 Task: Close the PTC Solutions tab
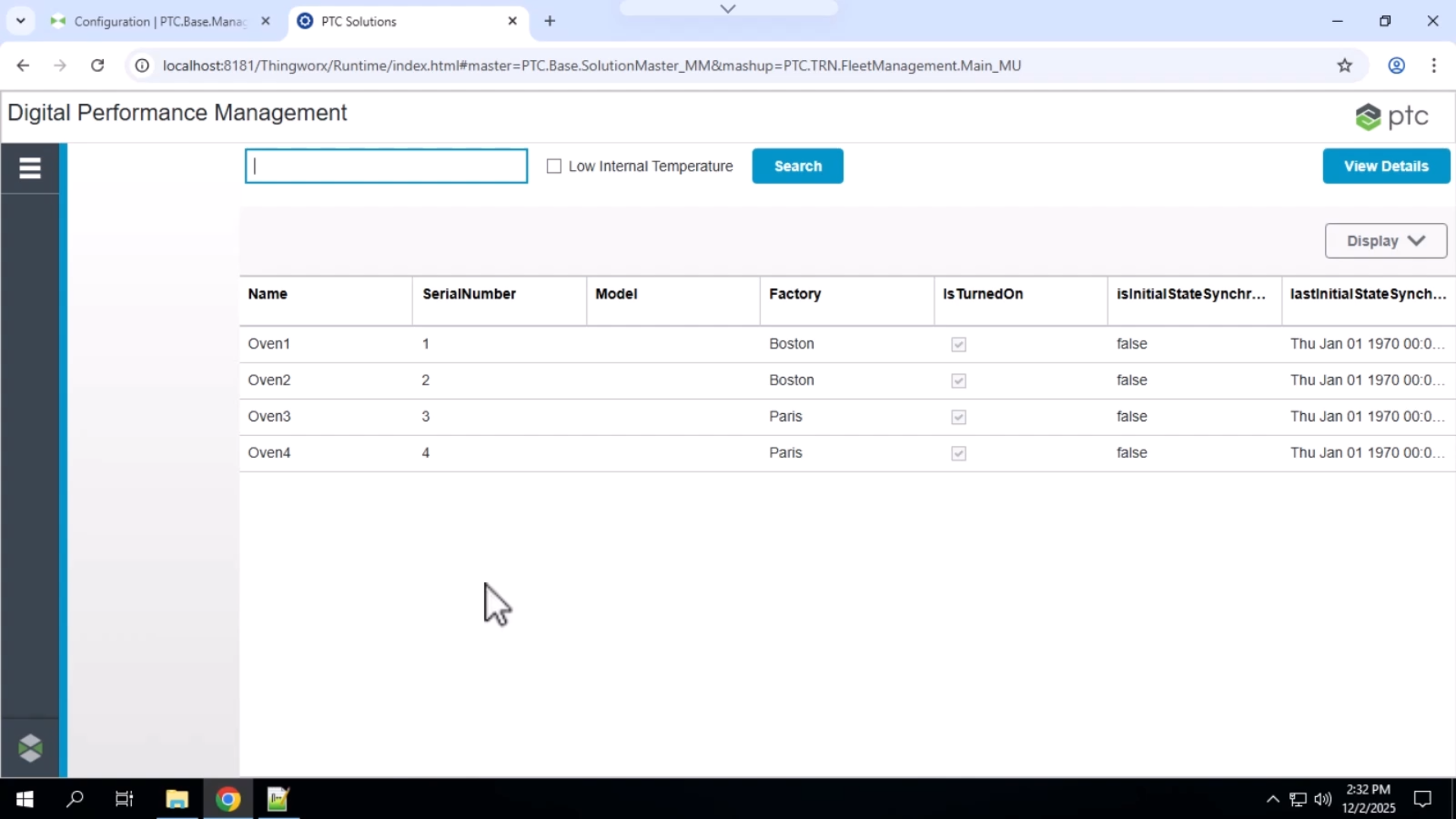click(513, 21)
